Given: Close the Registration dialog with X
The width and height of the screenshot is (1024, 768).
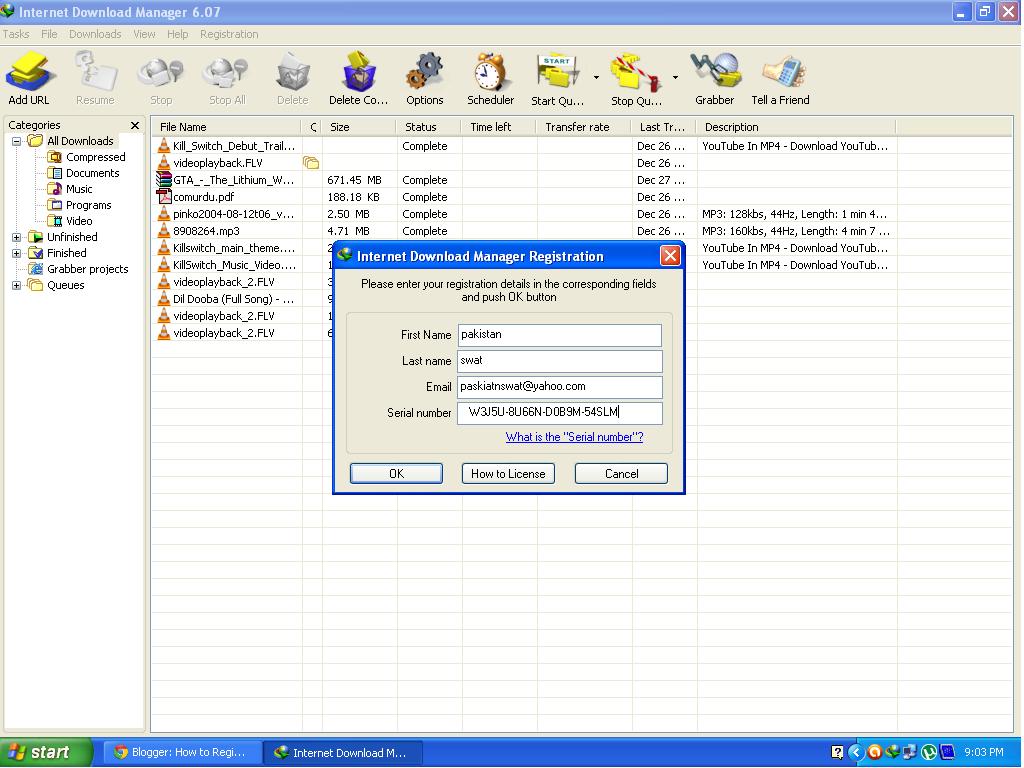Looking at the screenshot, I should pos(670,255).
